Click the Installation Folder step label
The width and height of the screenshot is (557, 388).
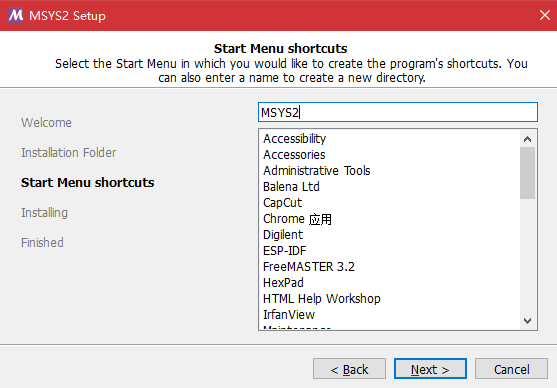point(69,152)
